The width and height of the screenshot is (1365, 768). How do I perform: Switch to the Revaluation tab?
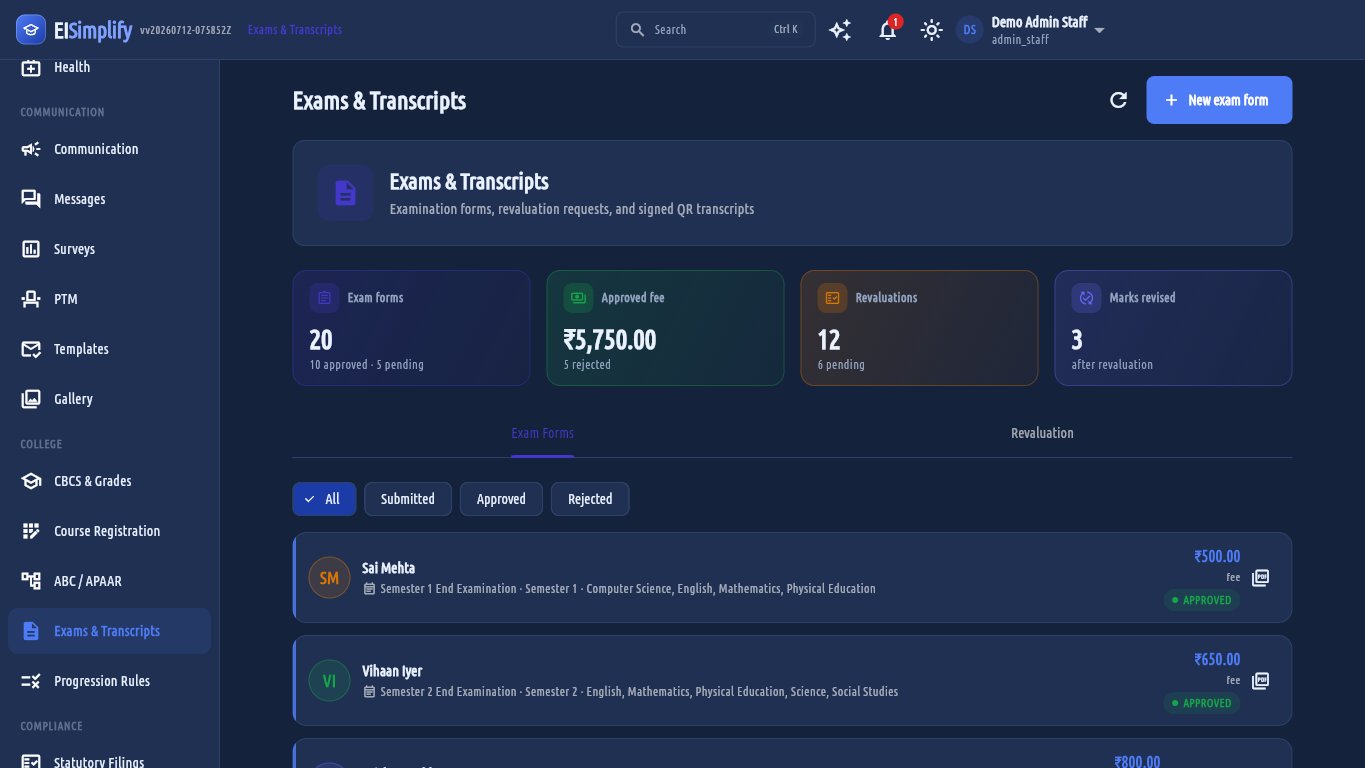tap(1042, 433)
